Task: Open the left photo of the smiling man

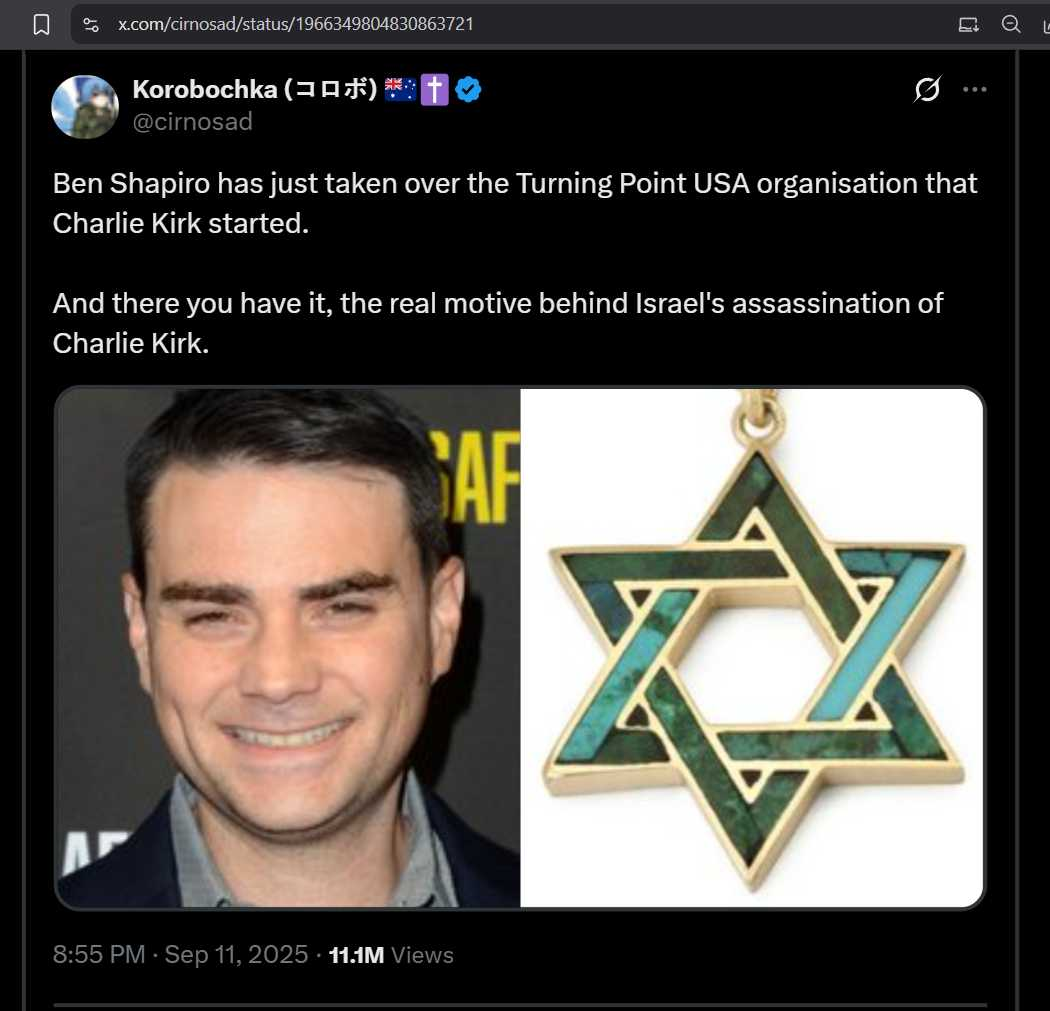Action: [287, 647]
